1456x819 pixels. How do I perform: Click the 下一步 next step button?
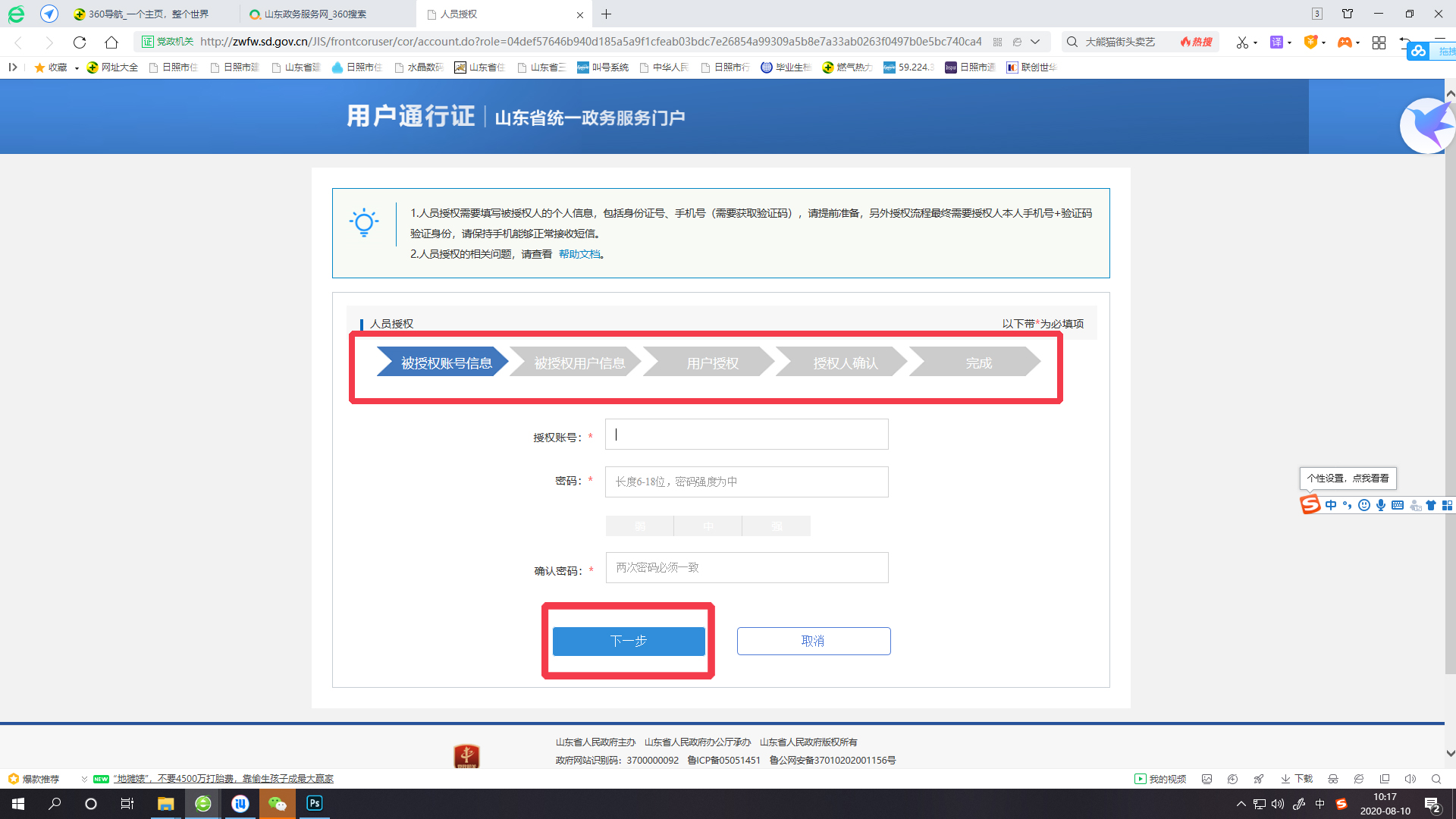(628, 641)
